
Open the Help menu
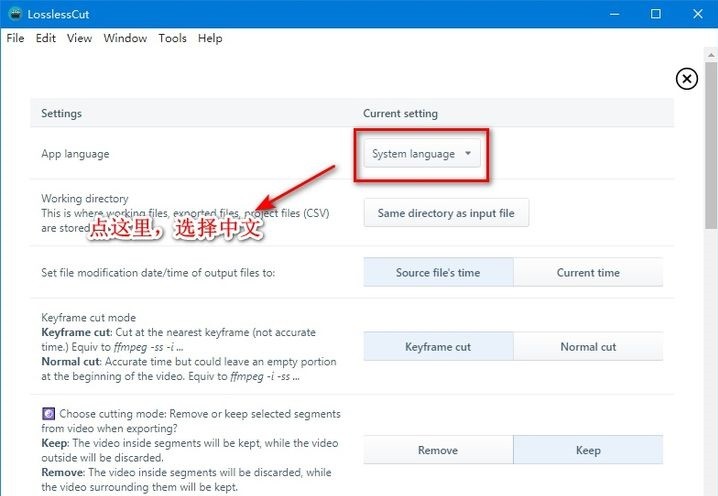210,38
